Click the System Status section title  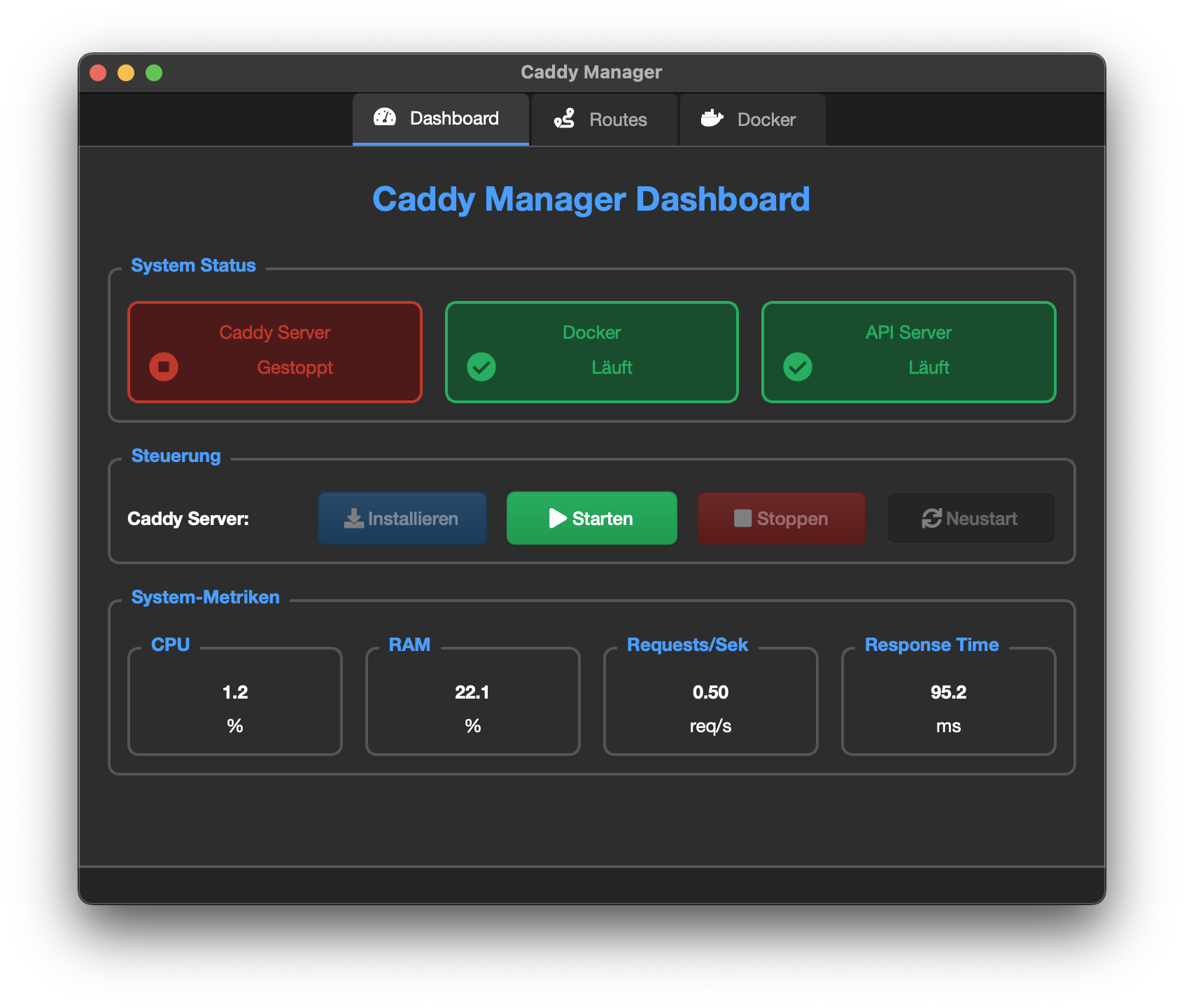click(x=194, y=265)
